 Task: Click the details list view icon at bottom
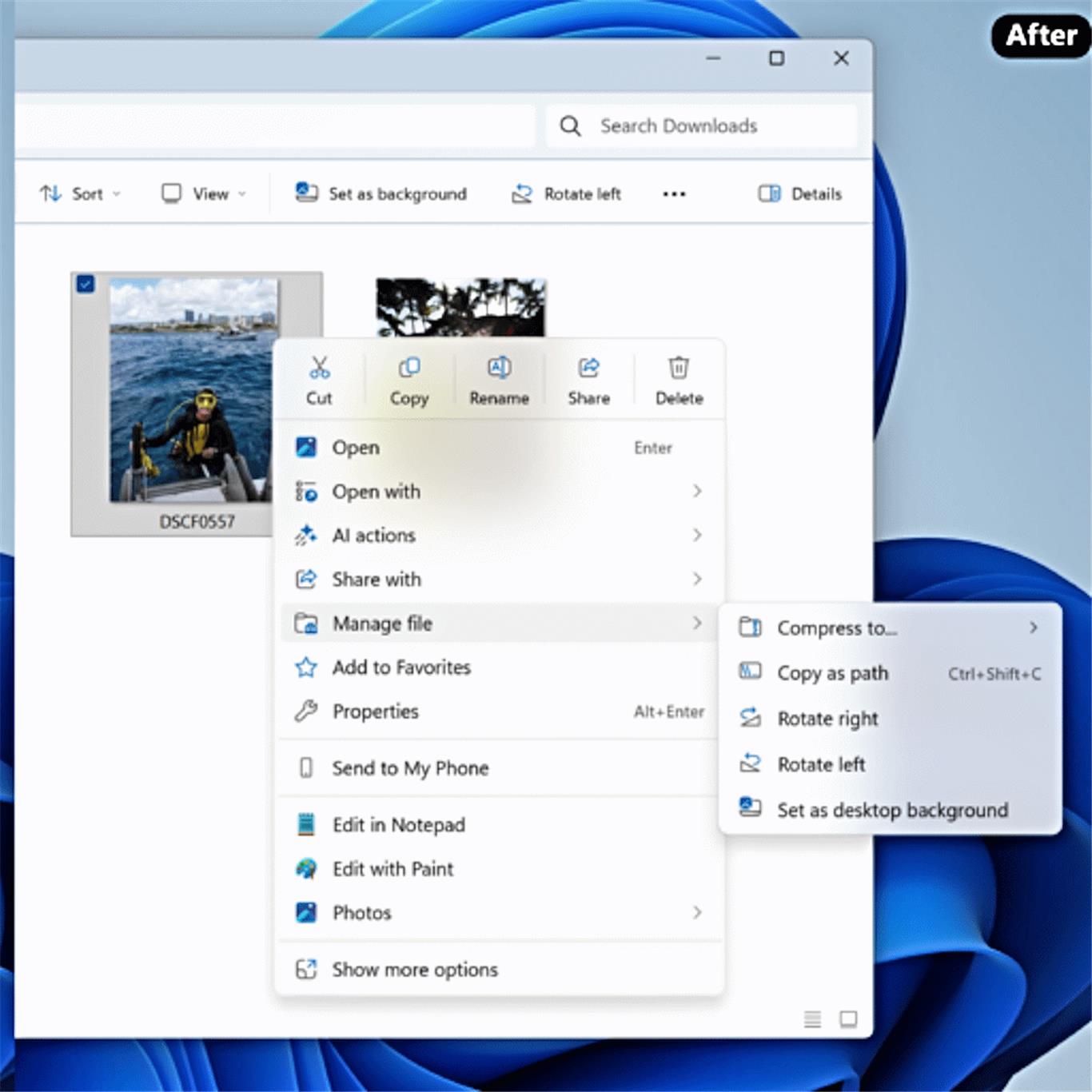click(812, 1018)
